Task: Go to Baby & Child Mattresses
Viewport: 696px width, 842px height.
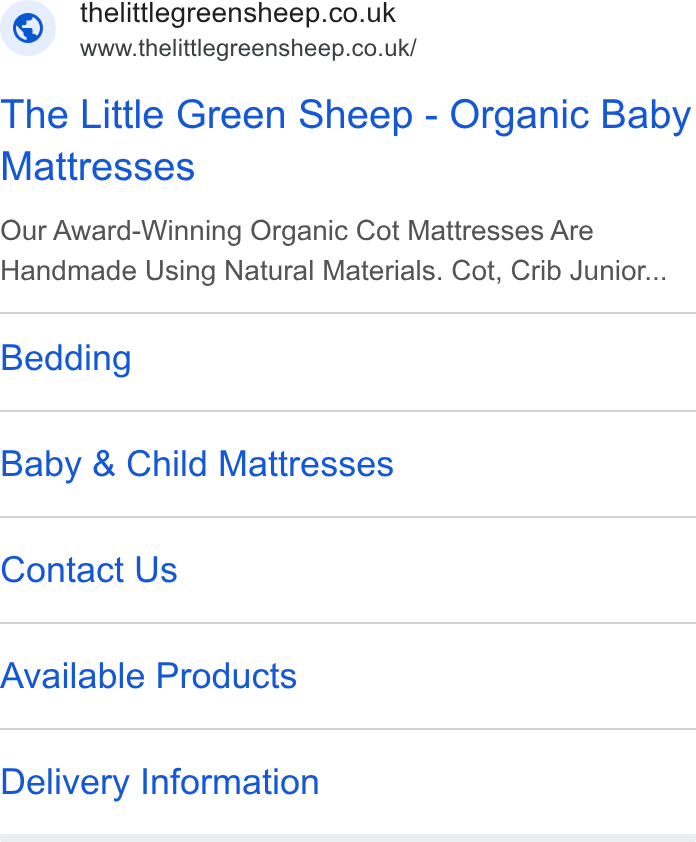Action: pos(197,464)
